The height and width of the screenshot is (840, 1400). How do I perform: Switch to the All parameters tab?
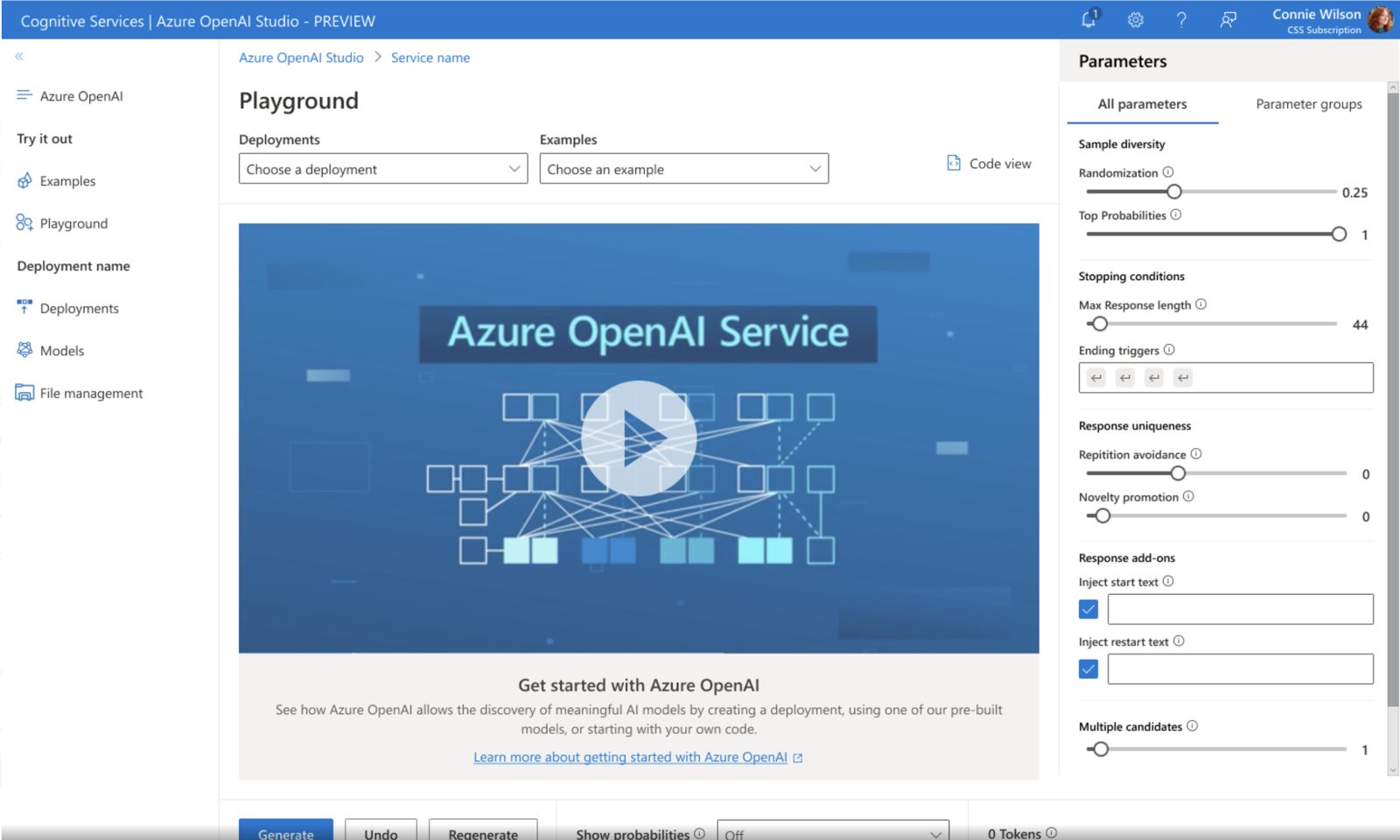pyautogui.click(x=1143, y=104)
